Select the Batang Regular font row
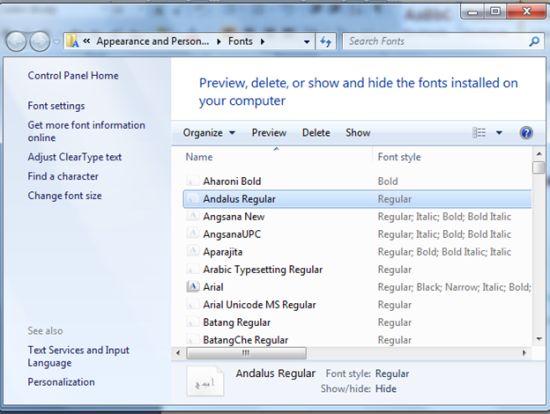Screen dimensions: 550x414 [357, 322]
